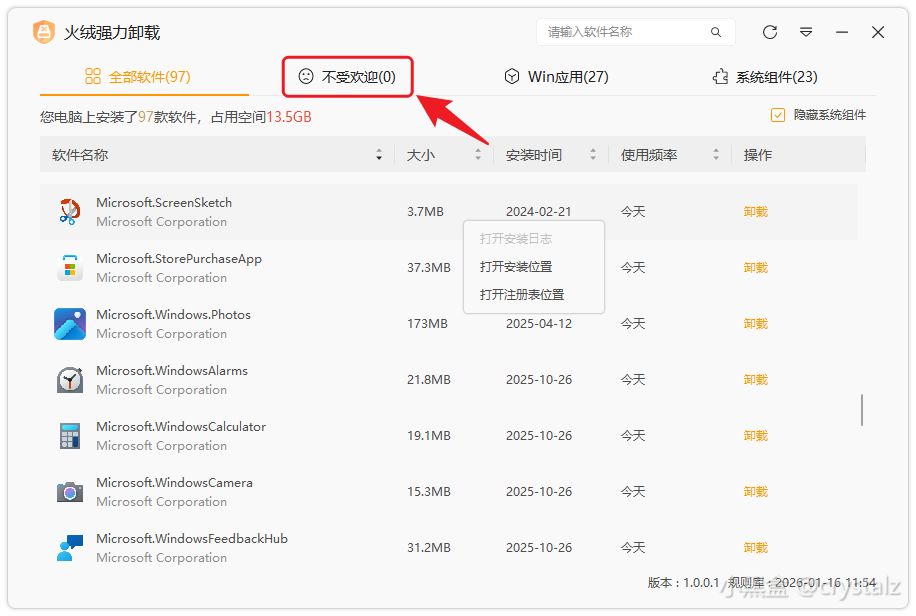Click the 15.3MB size cell

point(429,492)
